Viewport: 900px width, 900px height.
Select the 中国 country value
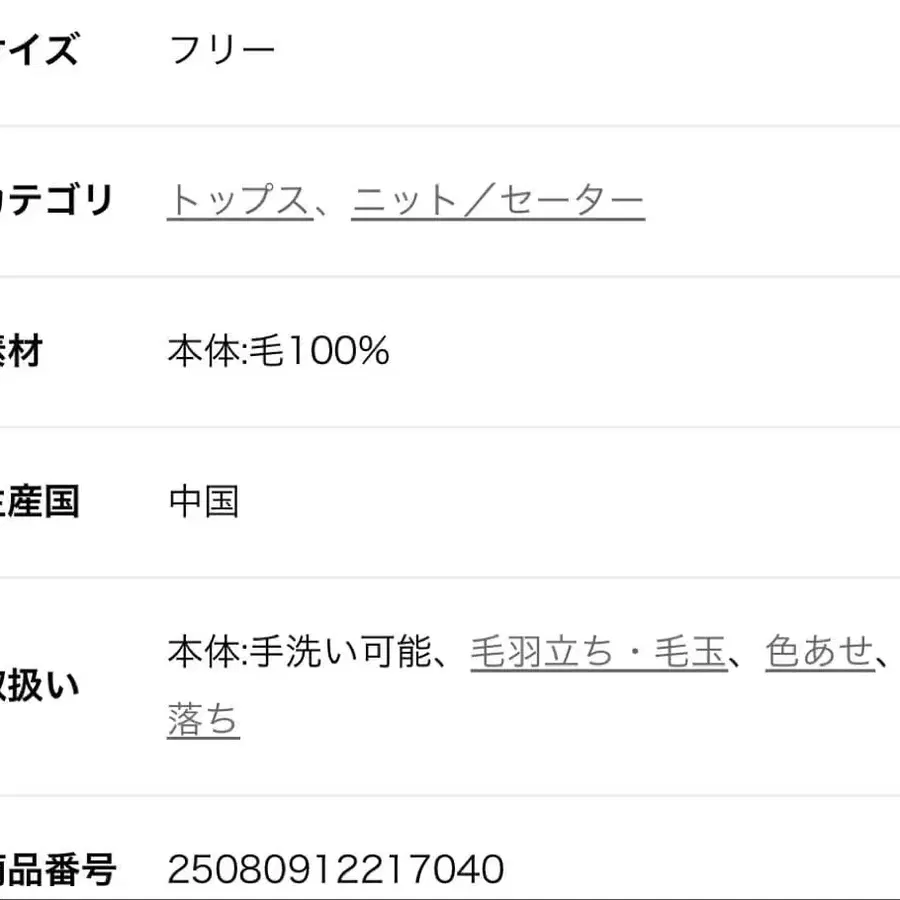[x=203, y=501]
